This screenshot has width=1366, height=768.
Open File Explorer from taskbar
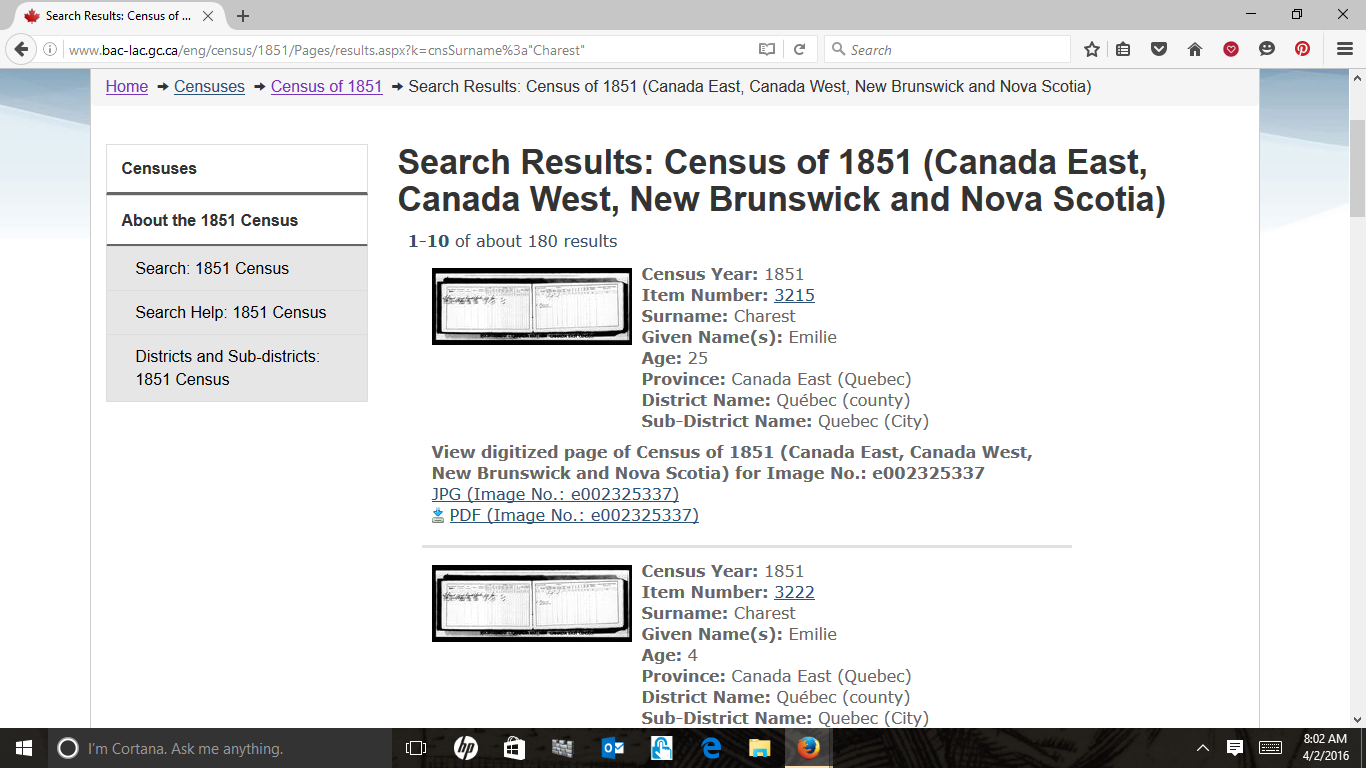760,748
